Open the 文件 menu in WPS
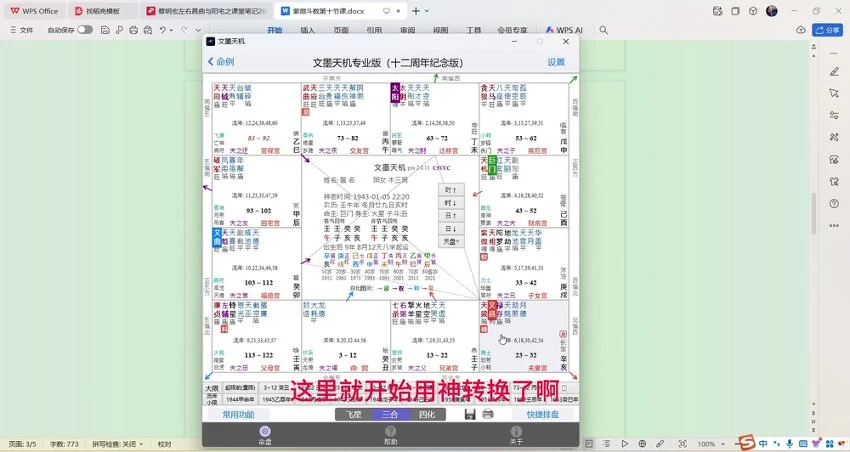The height and width of the screenshot is (452, 850). 22,30
